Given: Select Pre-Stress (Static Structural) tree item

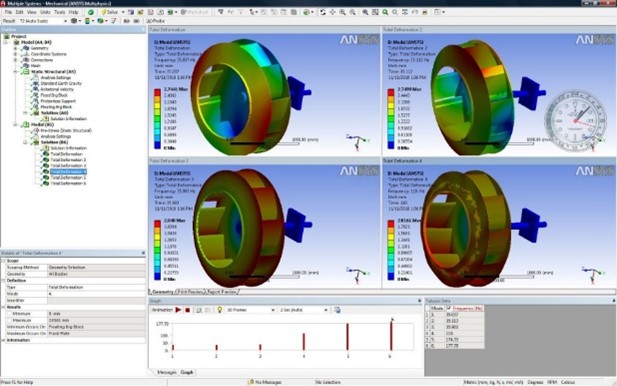Looking at the screenshot, I should [66, 130].
